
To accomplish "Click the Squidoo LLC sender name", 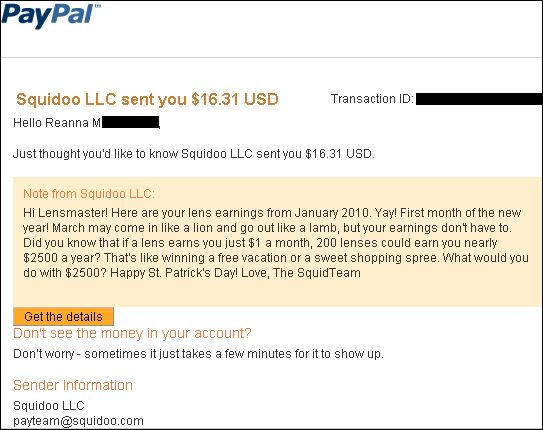I will point(49,405).
